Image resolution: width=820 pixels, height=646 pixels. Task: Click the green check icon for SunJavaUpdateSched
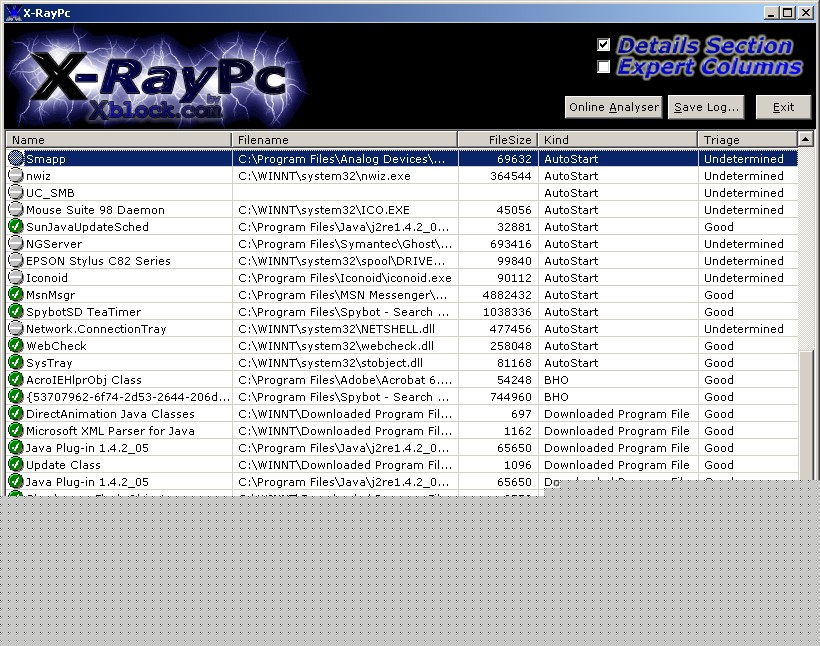coord(16,226)
